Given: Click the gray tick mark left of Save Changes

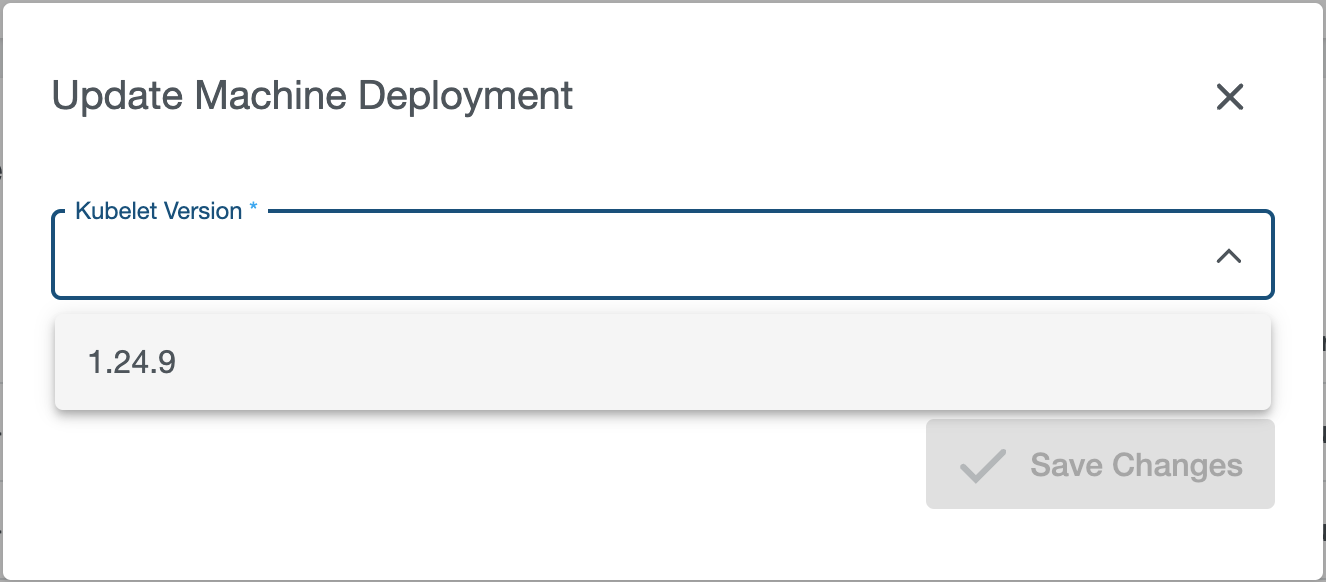Looking at the screenshot, I should pyautogui.click(x=982, y=466).
